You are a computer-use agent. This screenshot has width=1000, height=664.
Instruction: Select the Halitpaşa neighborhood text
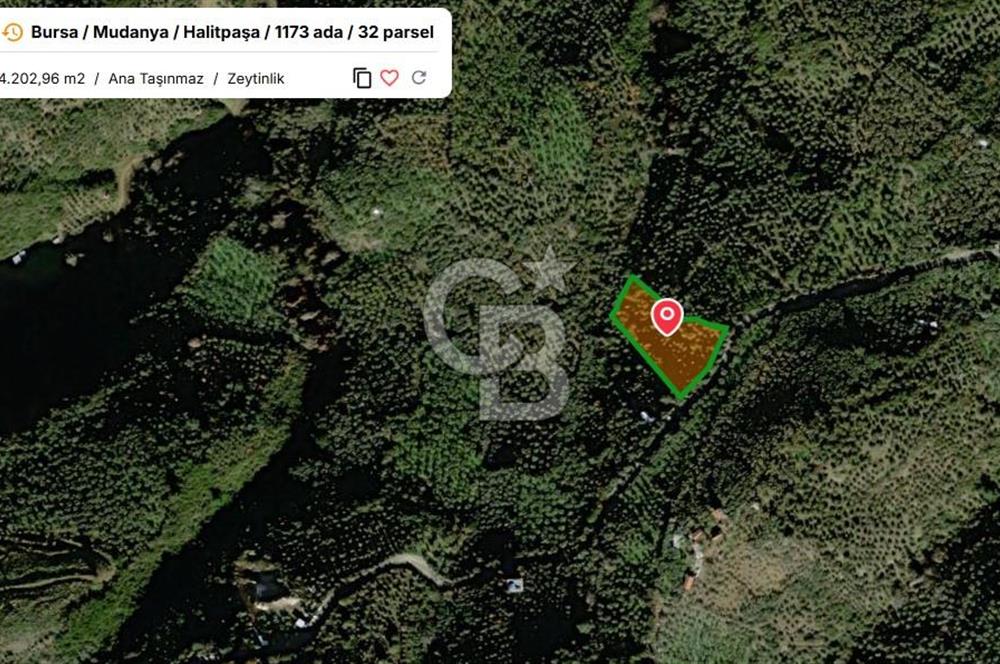(x=221, y=32)
